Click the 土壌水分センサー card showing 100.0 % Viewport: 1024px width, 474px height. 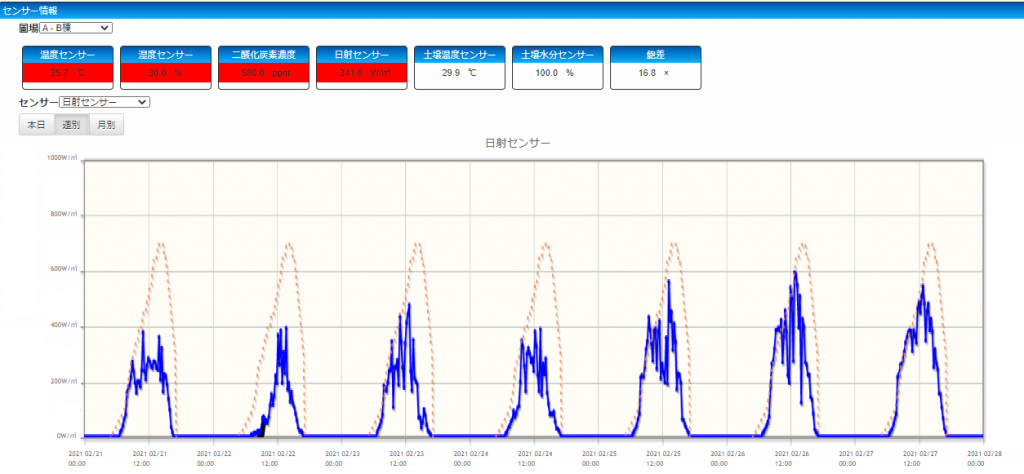(557, 68)
